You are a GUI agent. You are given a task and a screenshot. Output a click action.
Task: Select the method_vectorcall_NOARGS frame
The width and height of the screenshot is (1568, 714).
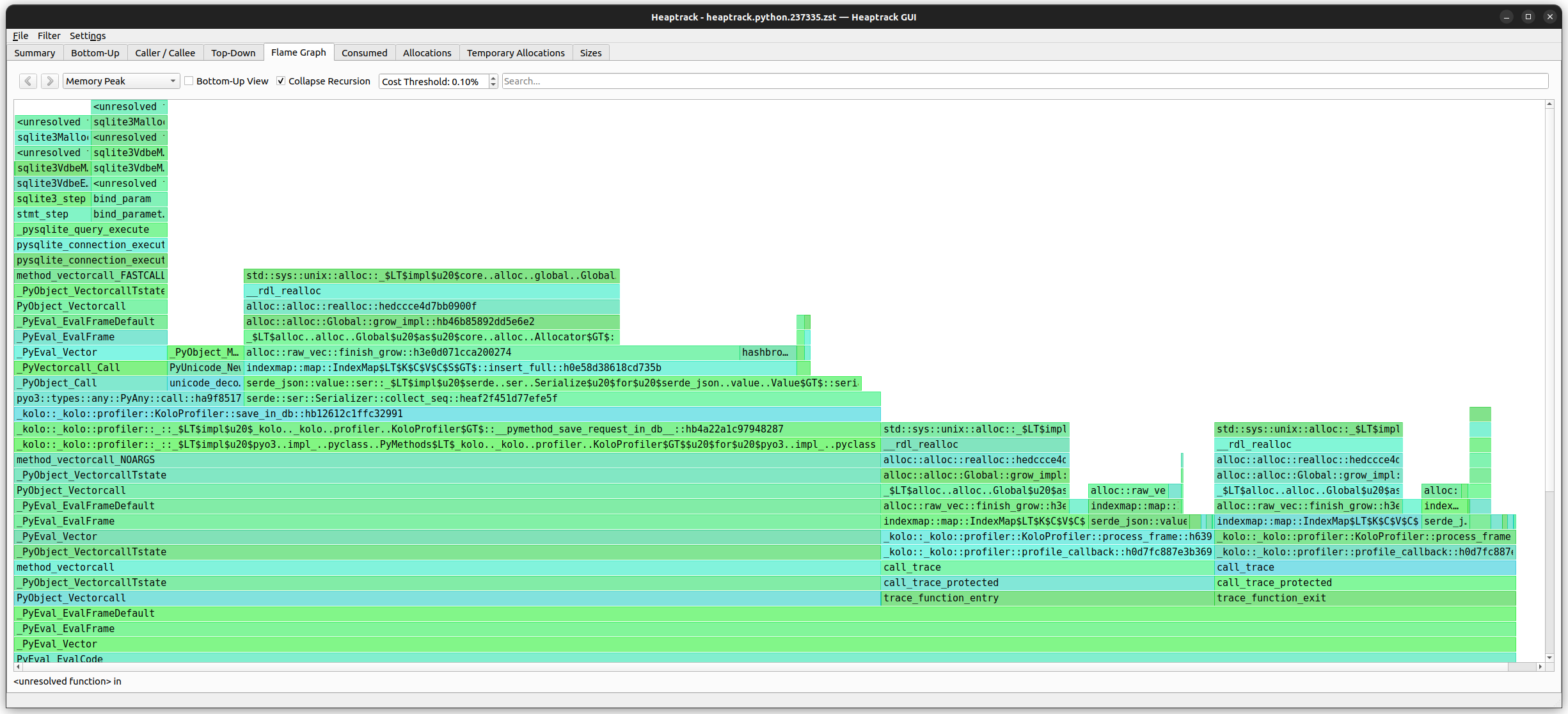447,460
